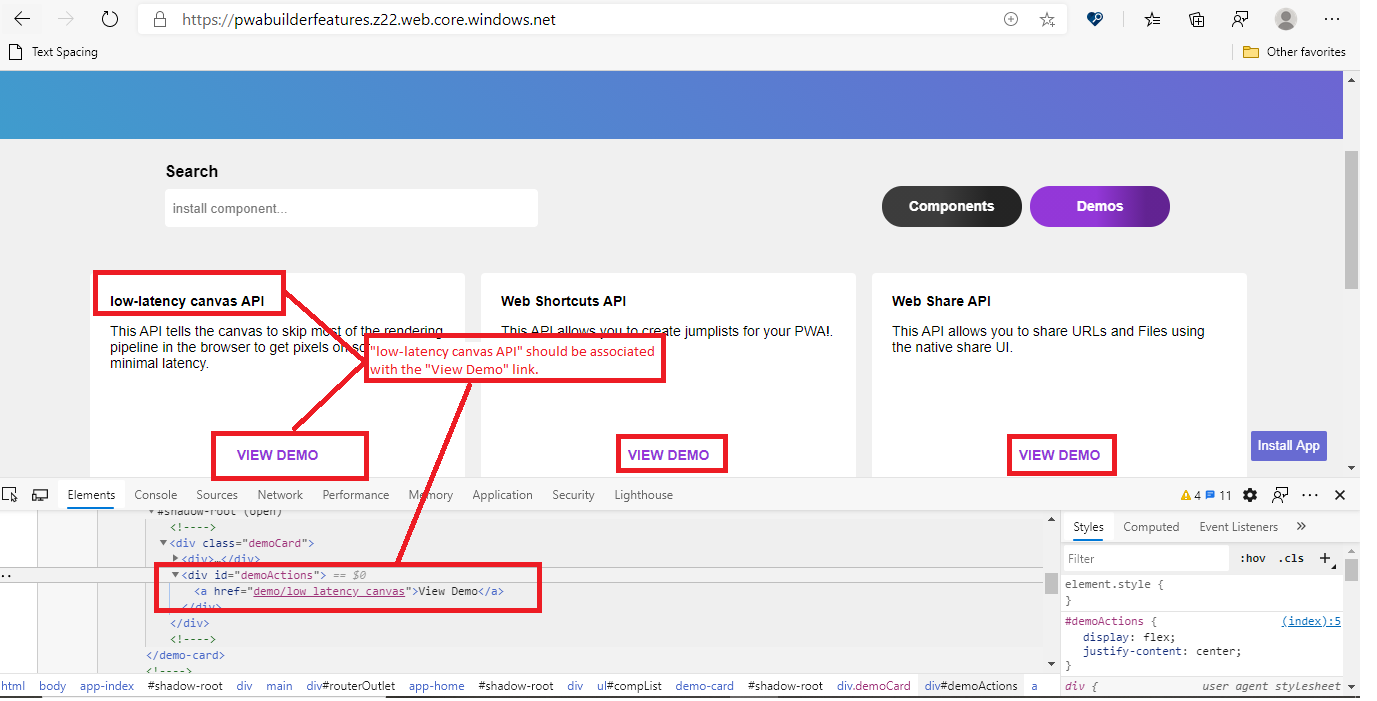
Task: Click the favorites star in the address bar
Action: click(x=1047, y=19)
